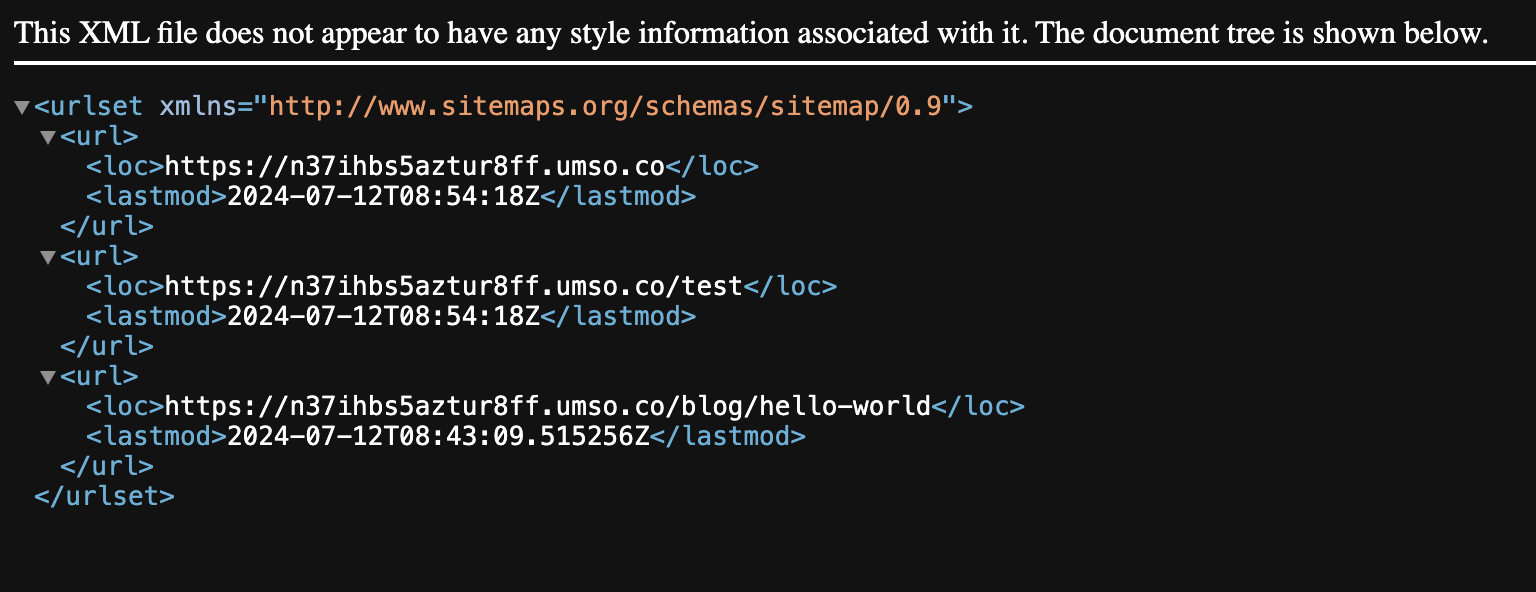Collapse the url node containing the /test location
This screenshot has width=1536, height=592.
coord(47,257)
